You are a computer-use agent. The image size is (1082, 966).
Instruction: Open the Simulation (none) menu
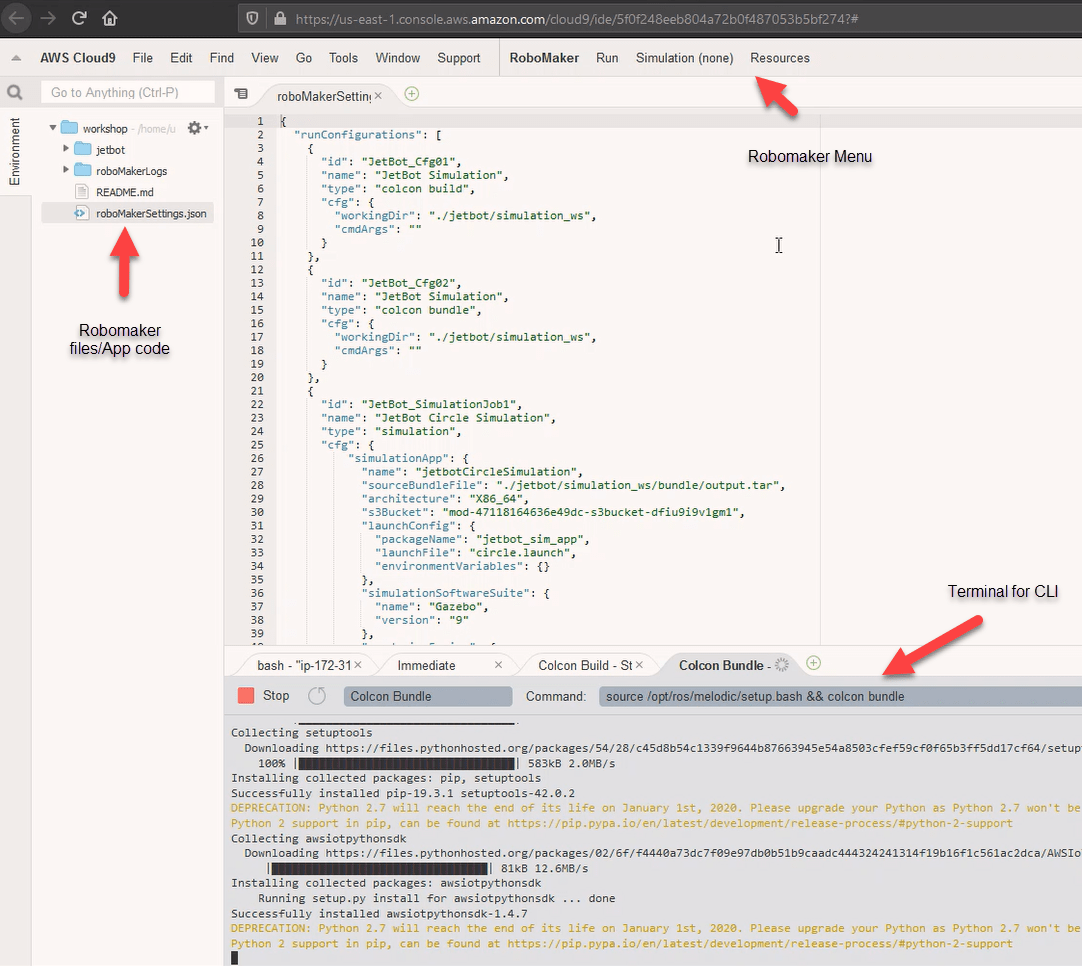pyautogui.click(x=684, y=58)
